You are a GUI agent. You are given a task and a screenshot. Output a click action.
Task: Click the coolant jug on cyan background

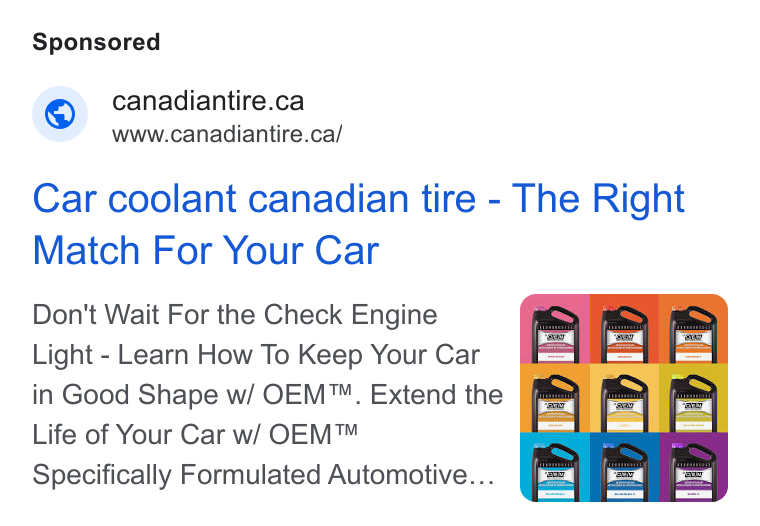tap(555, 467)
